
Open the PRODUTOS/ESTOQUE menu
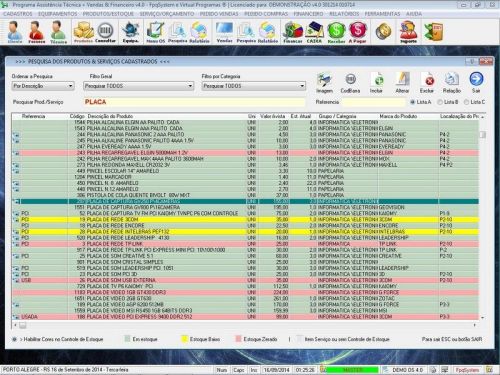click(x=108, y=14)
